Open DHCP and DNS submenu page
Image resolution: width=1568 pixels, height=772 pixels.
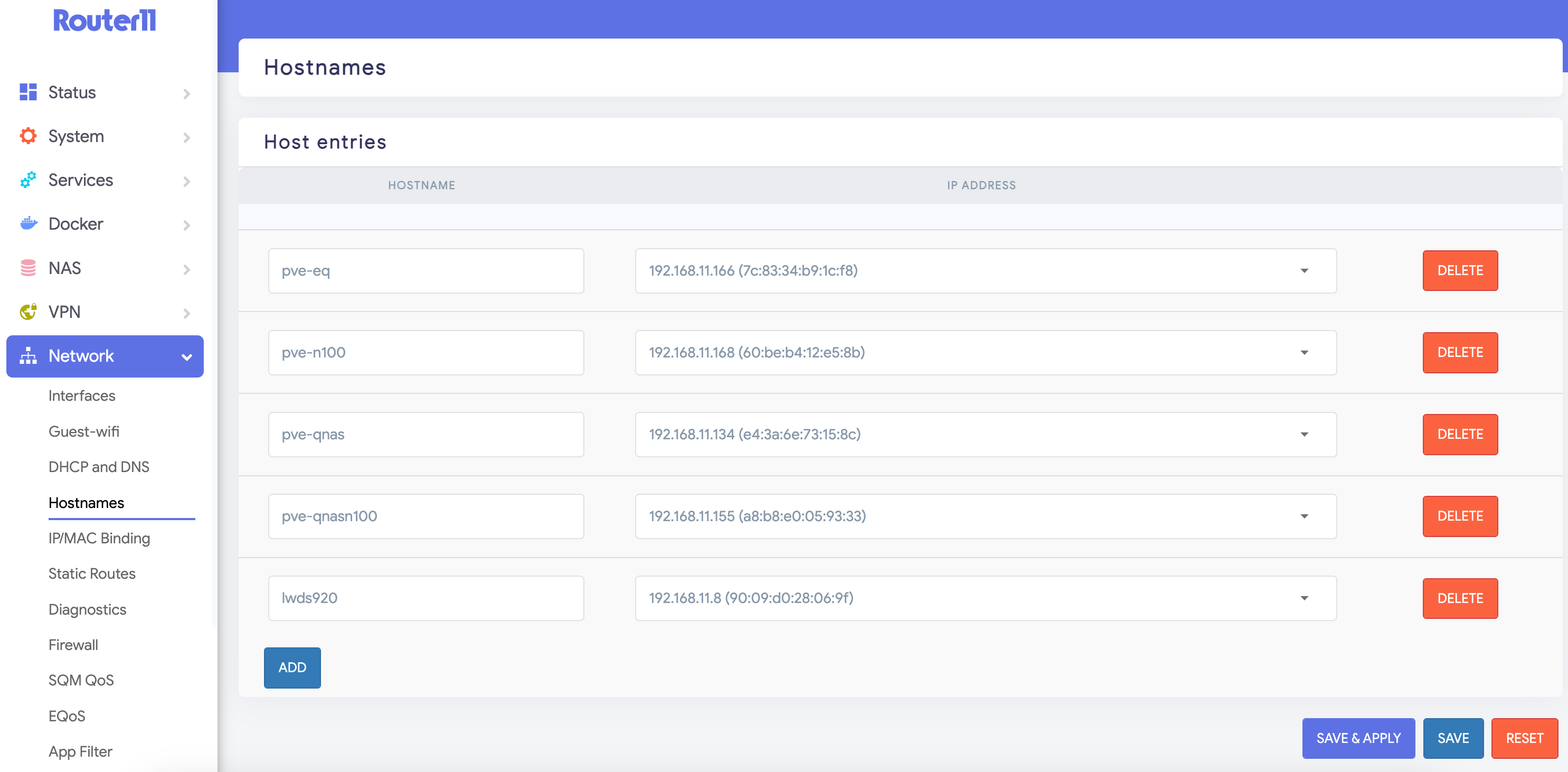coord(99,467)
